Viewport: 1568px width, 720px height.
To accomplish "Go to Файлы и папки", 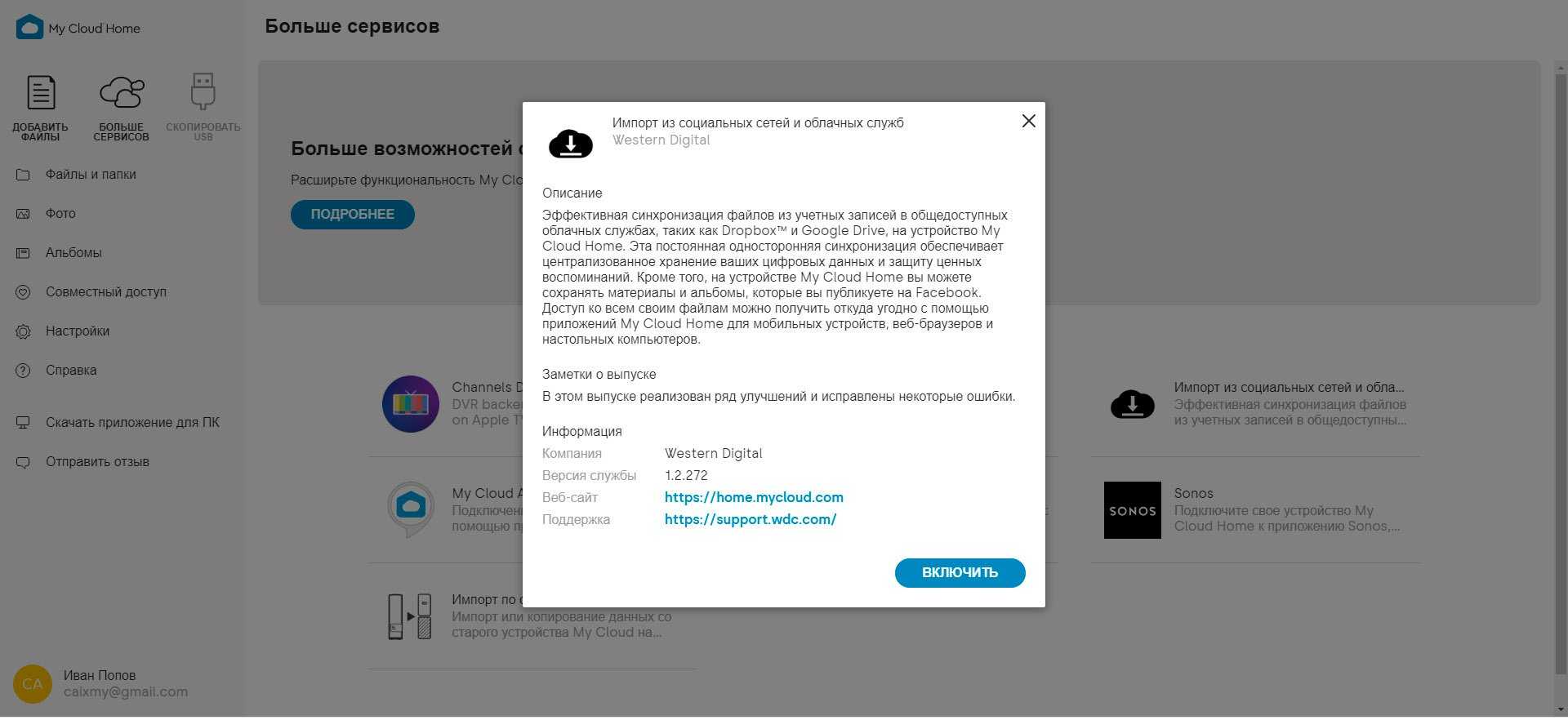I will point(91,175).
